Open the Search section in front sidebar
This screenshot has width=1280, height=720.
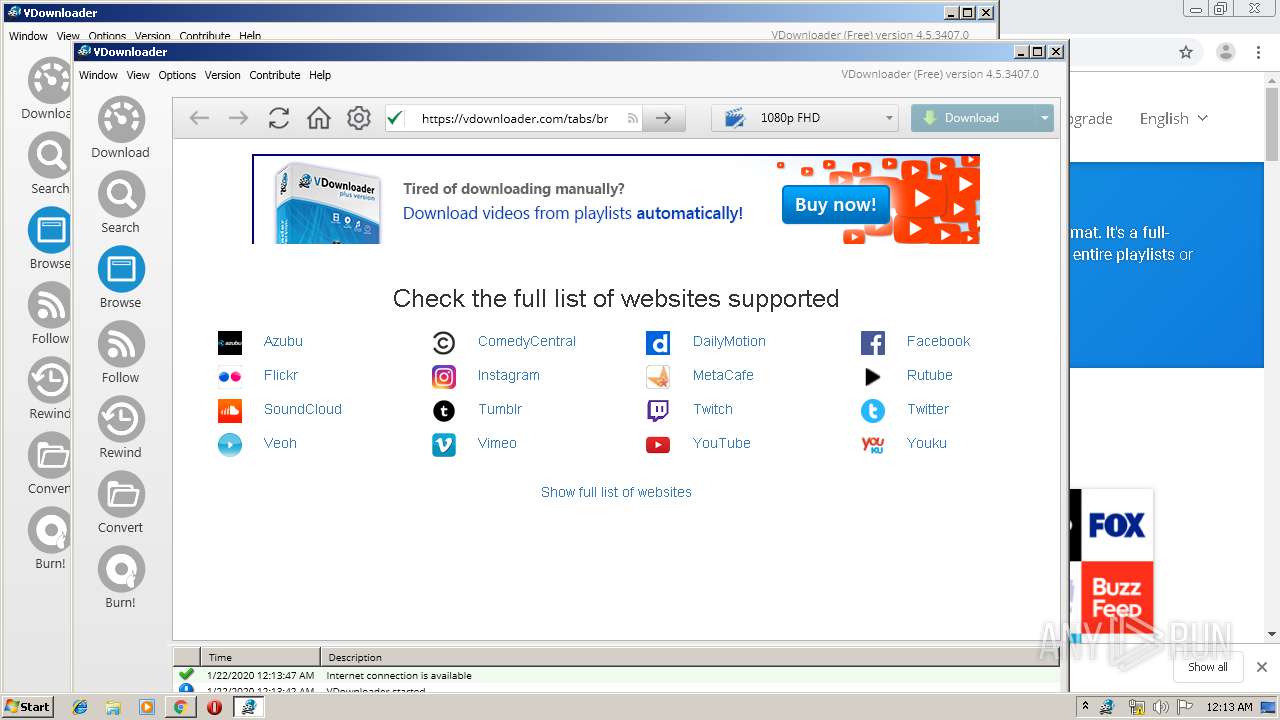coord(121,203)
